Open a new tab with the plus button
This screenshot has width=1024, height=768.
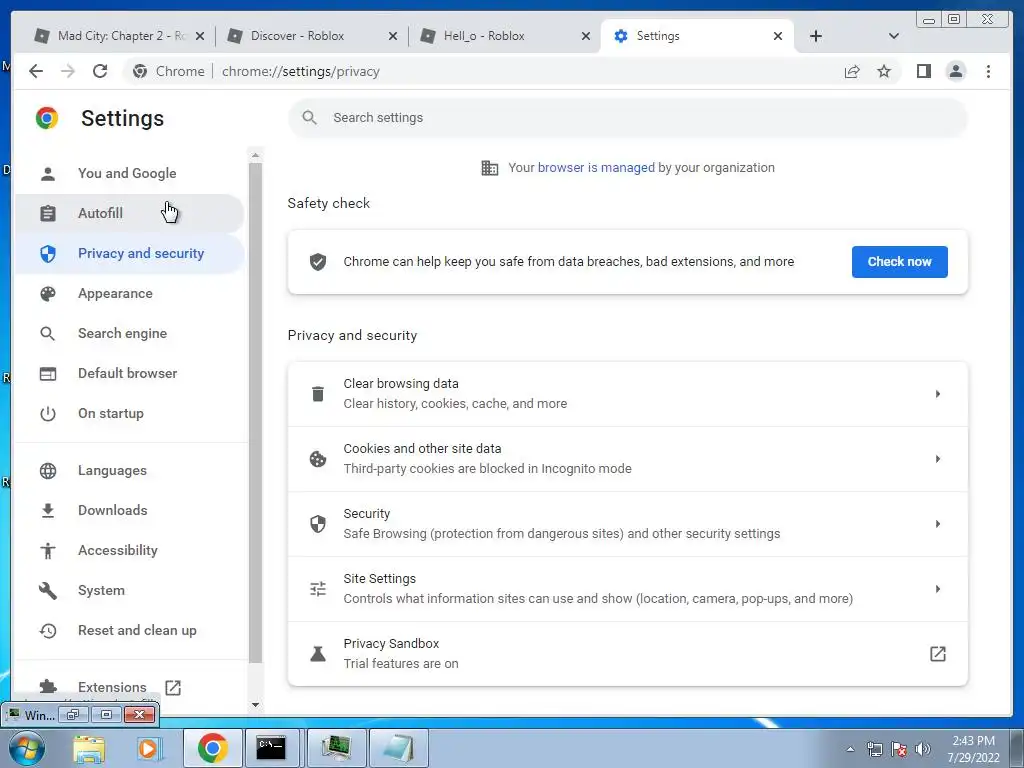click(816, 36)
